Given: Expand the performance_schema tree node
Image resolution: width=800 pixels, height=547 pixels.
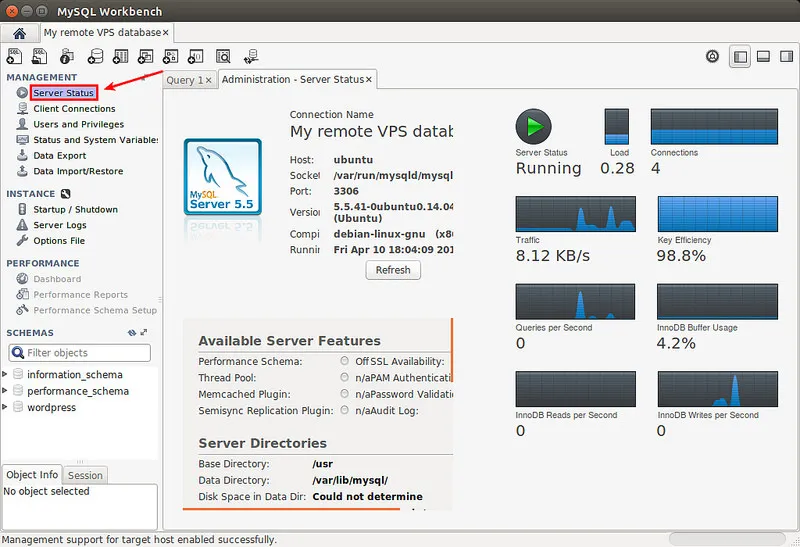Looking at the screenshot, I should point(6,391).
